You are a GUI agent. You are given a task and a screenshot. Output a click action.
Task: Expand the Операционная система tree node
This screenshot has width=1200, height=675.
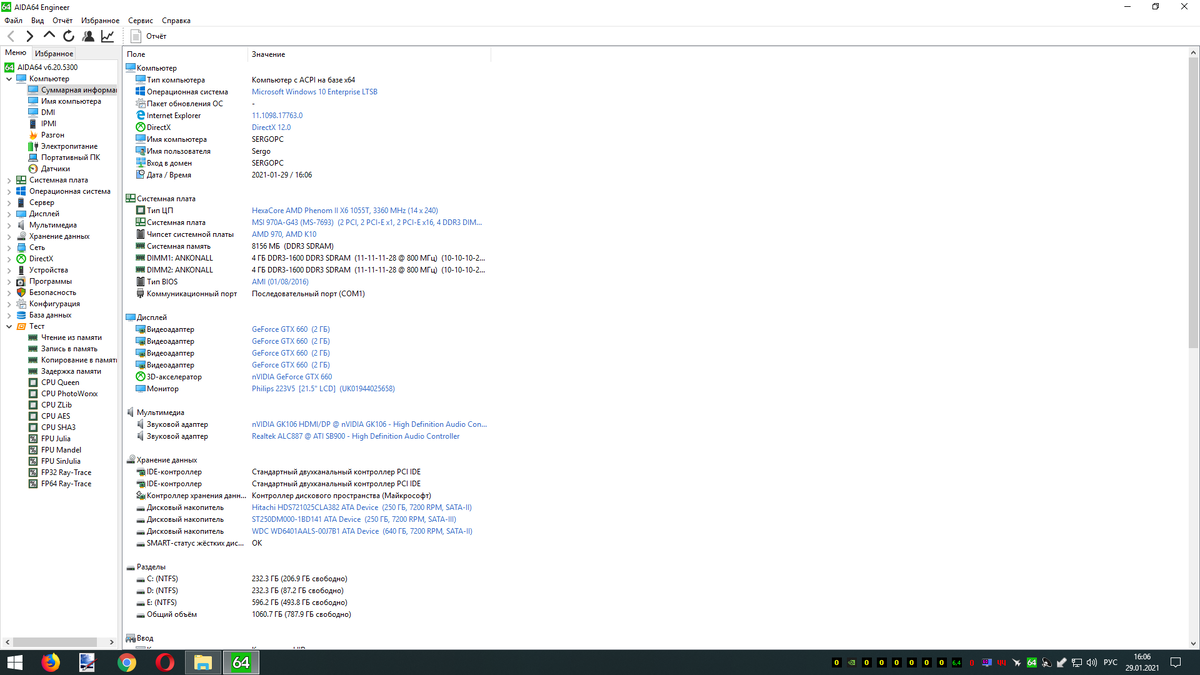[9, 191]
